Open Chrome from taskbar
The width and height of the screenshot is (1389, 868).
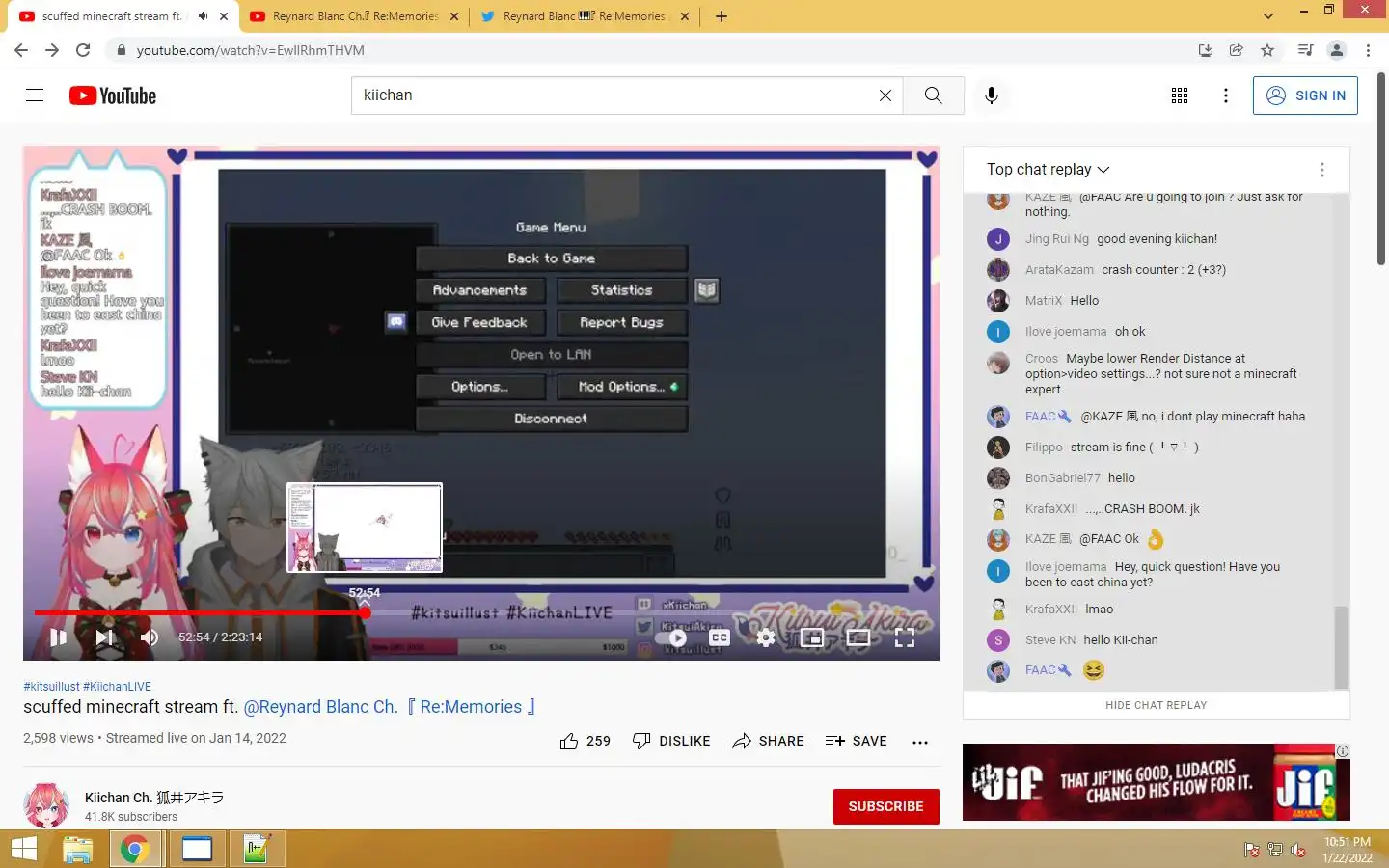click(x=134, y=850)
